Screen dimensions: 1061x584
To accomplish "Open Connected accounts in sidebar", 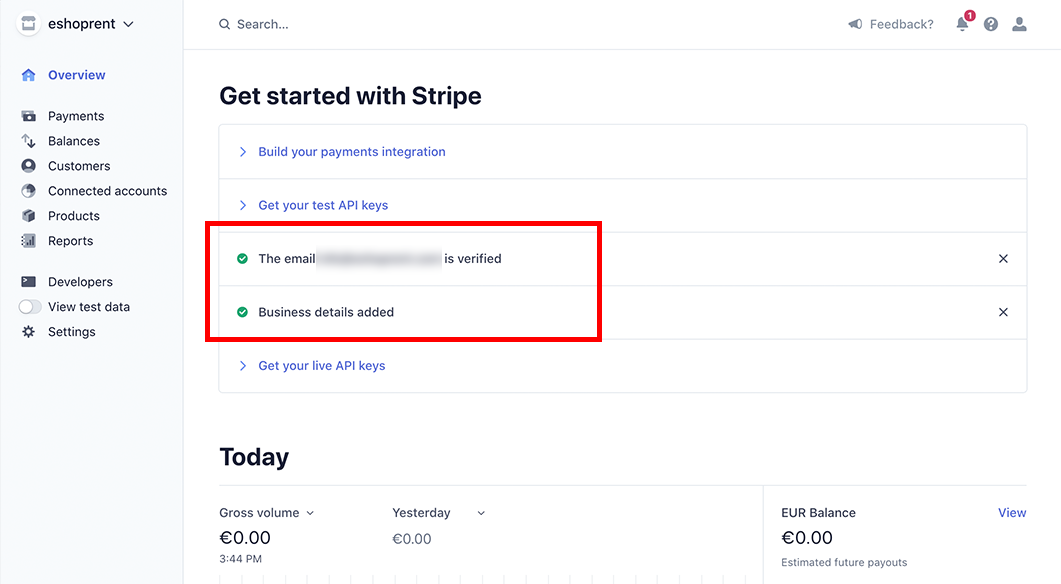I will (x=108, y=191).
